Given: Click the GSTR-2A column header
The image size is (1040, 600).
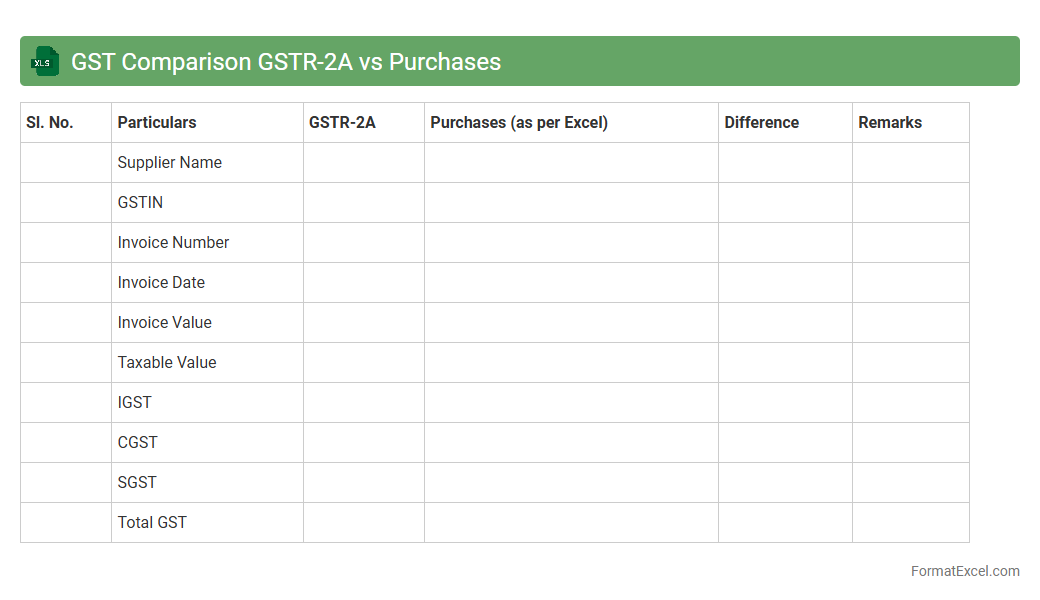Looking at the screenshot, I should coord(342,122).
